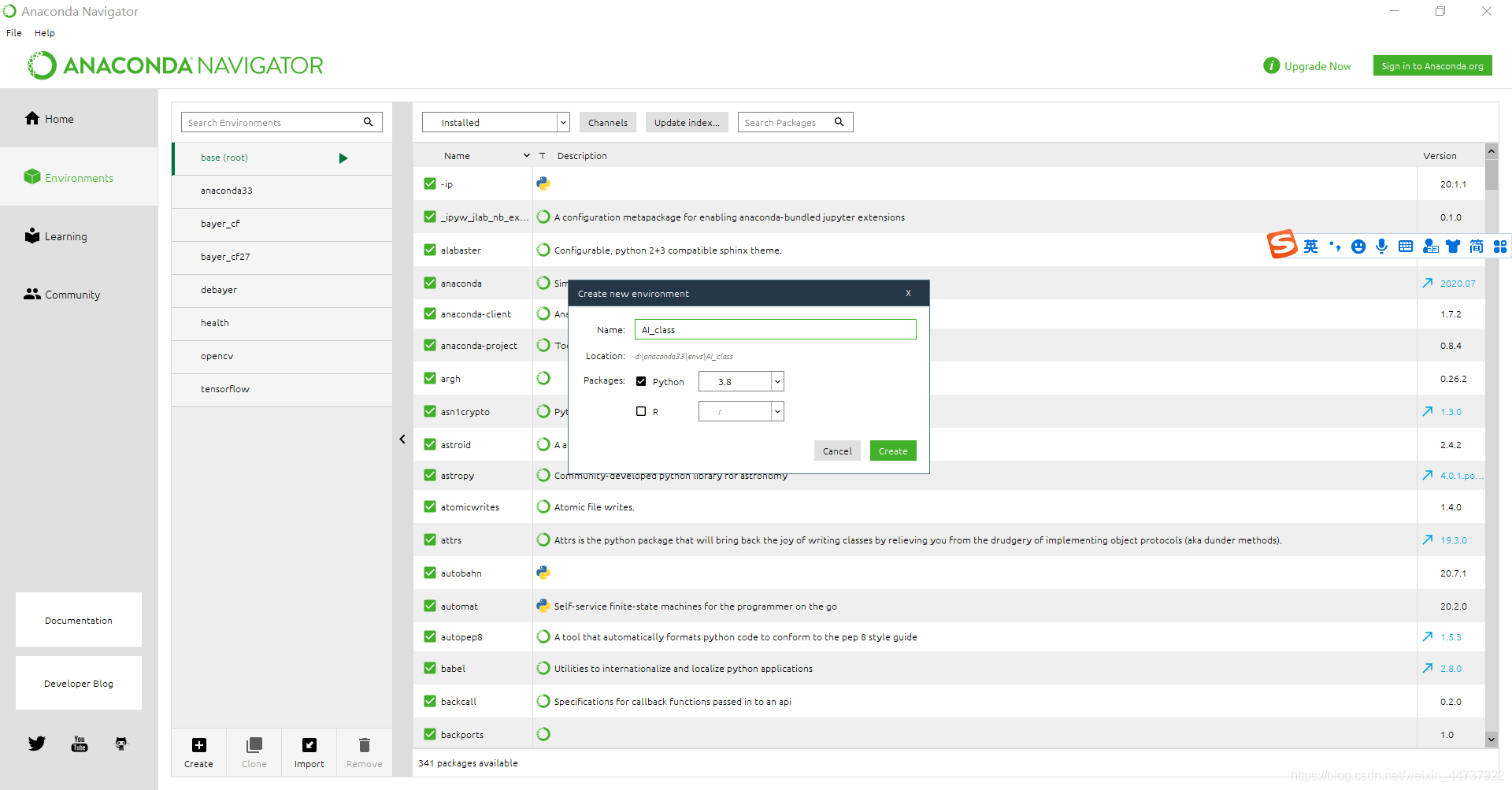Click the Sogou input method S icon
1512x790 pixels.
[1282, 244]
